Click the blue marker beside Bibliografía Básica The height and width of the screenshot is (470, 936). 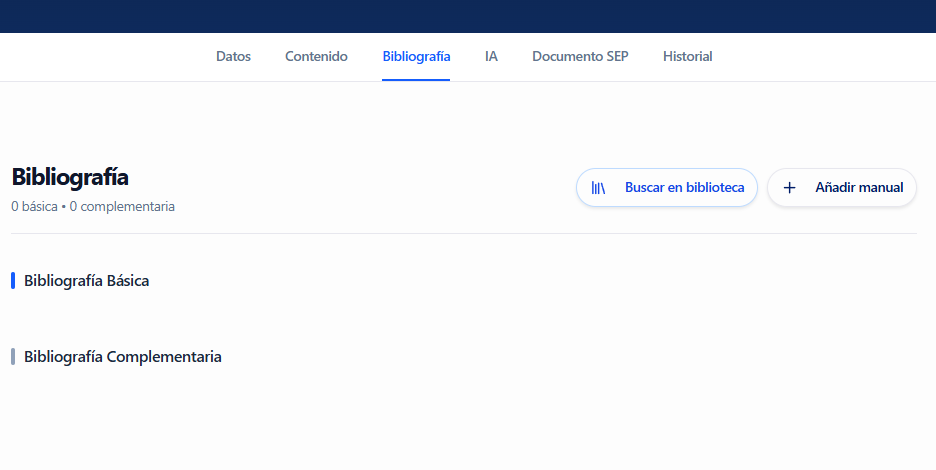coord(13,281)
